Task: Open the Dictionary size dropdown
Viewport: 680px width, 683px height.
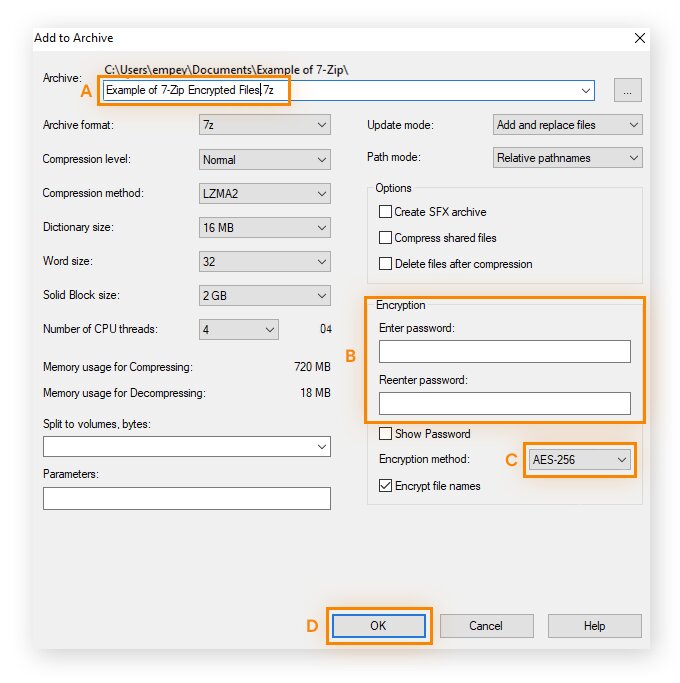Action: tap(264, 227)
